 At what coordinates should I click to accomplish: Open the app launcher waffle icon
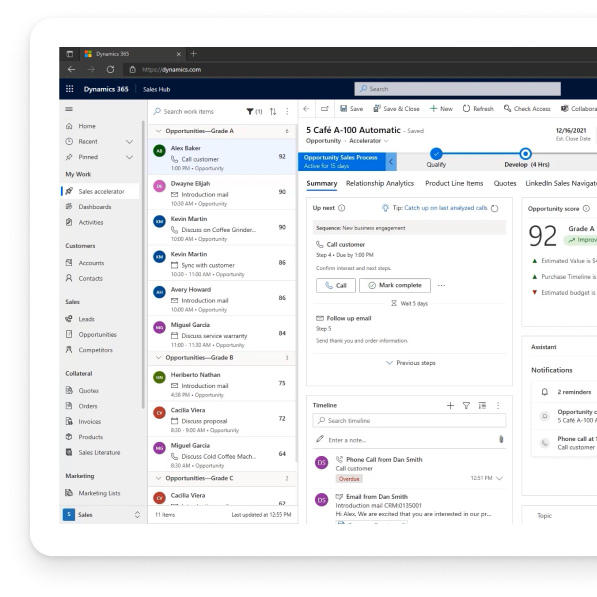point(69,89)
